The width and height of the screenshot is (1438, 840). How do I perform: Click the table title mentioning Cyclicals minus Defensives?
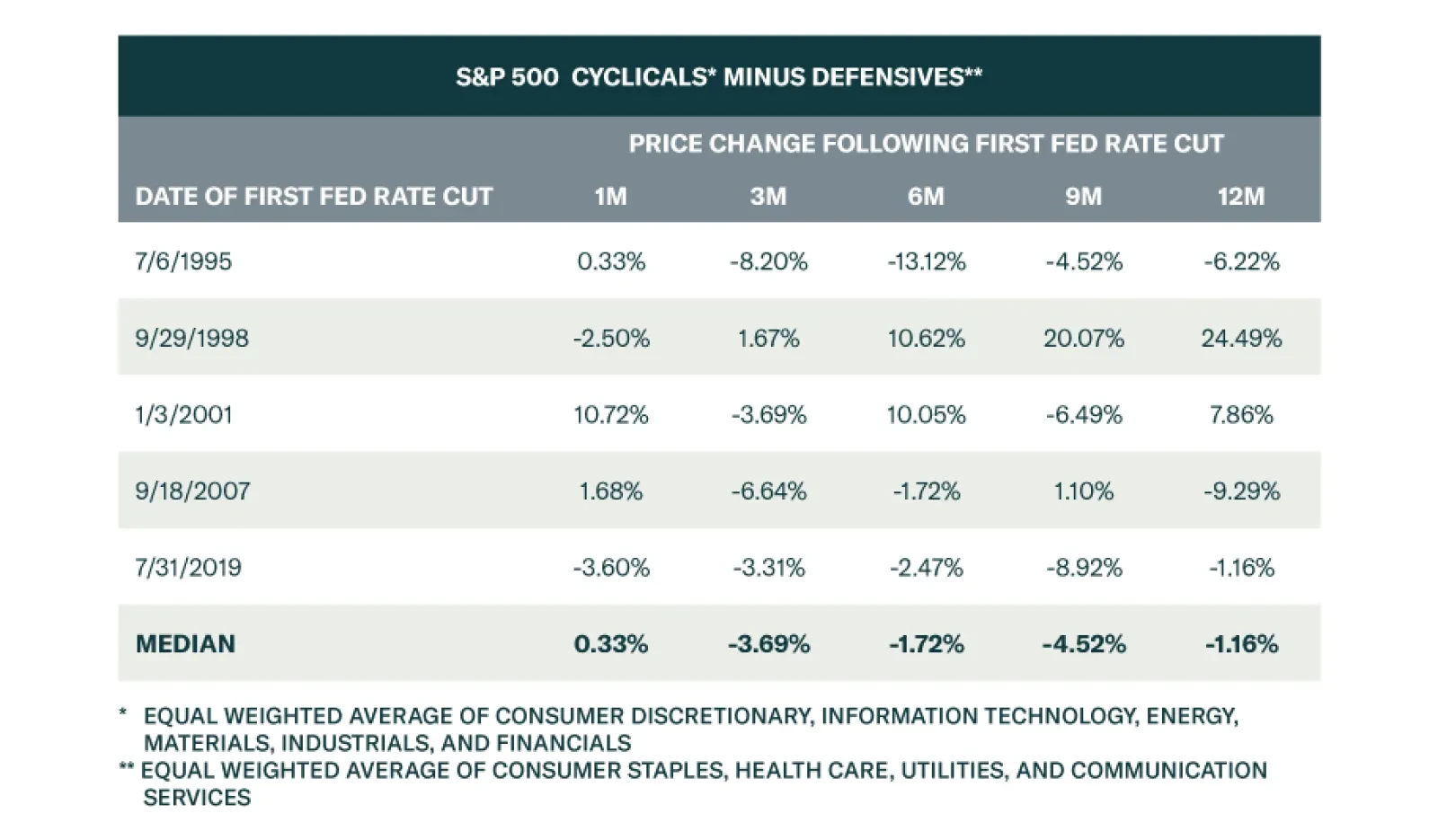(x=718, y=77)
